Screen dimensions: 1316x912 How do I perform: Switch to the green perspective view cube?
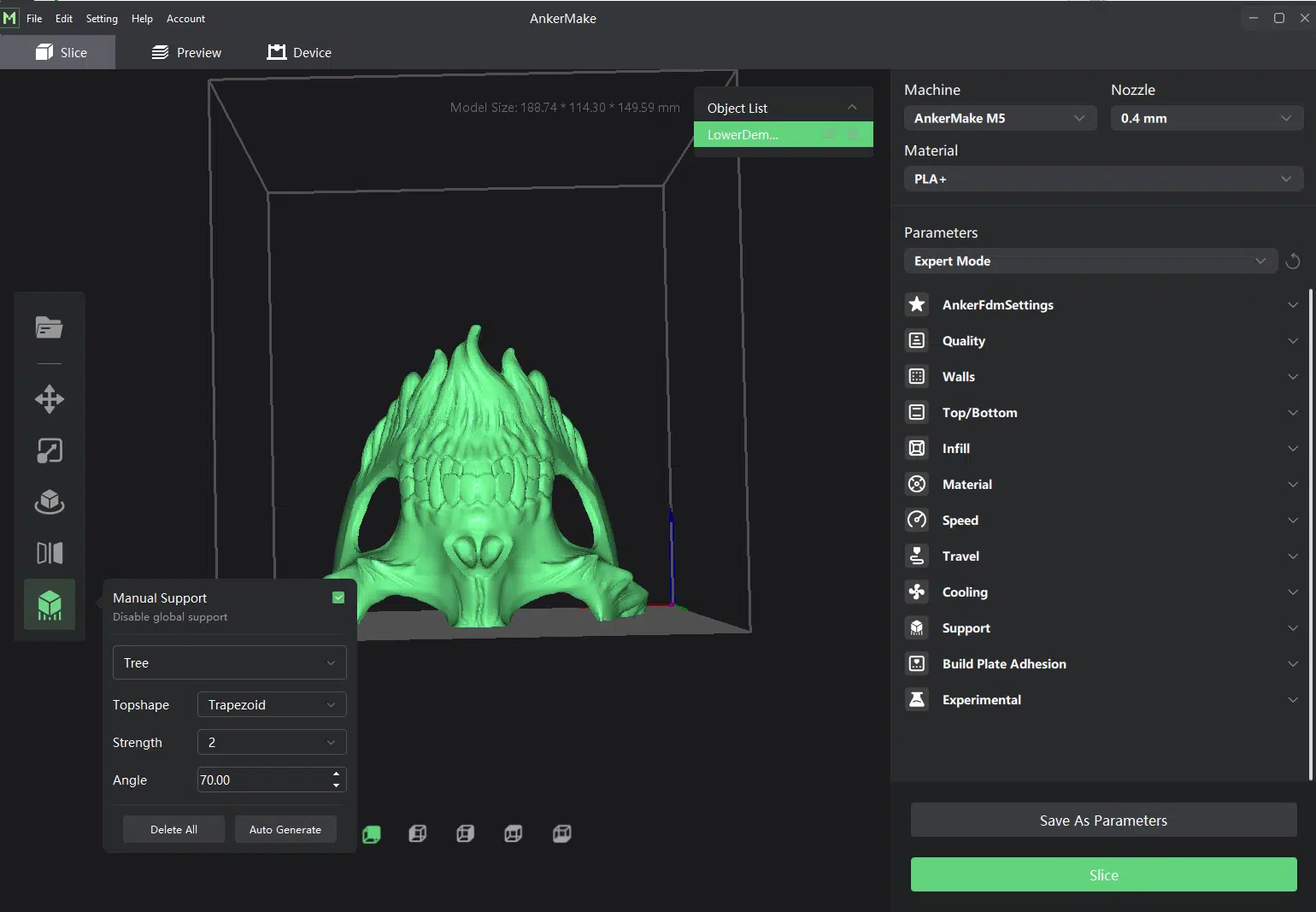pos(371,834)
